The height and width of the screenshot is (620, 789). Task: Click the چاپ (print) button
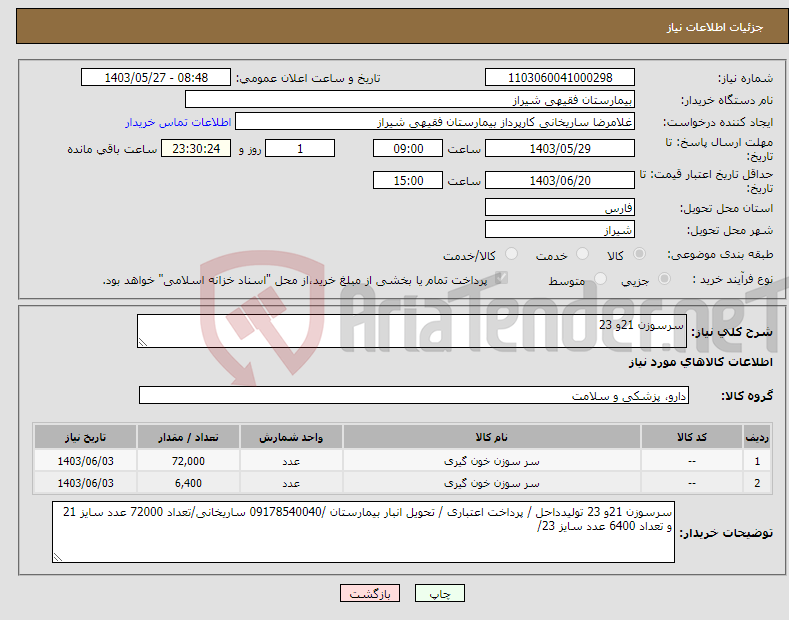[x=439, y=593]
